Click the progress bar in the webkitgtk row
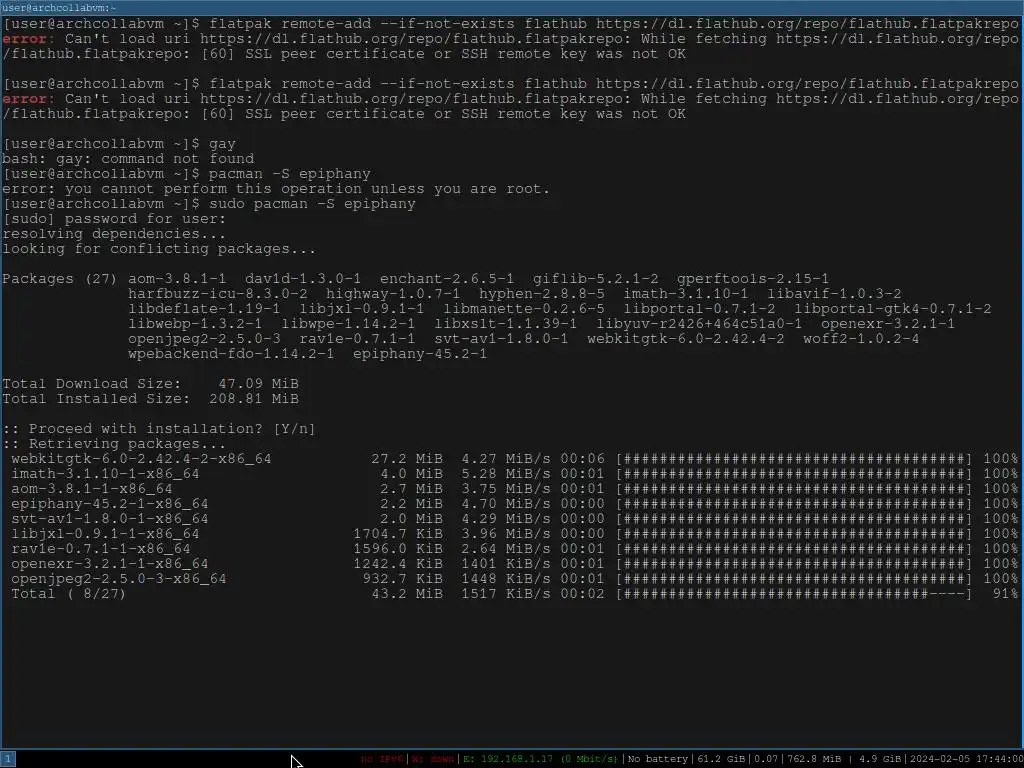The width and height of the screenshot is (1024, 768). pyautogui.click(x=793, y=459)
